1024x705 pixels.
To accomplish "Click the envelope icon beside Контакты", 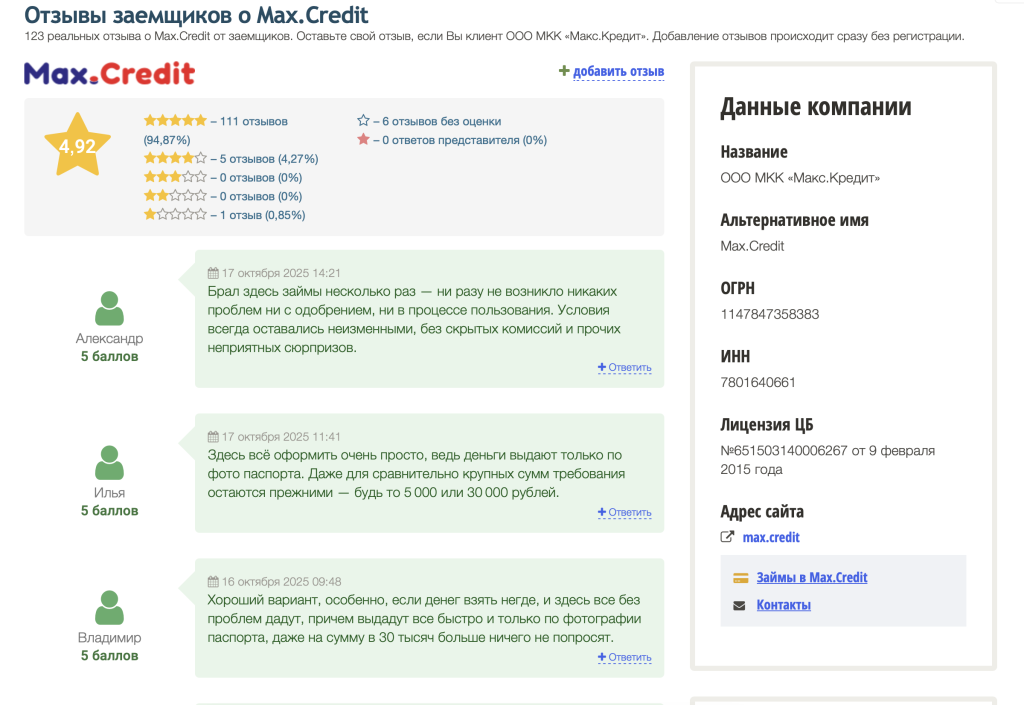I will 740,605.
